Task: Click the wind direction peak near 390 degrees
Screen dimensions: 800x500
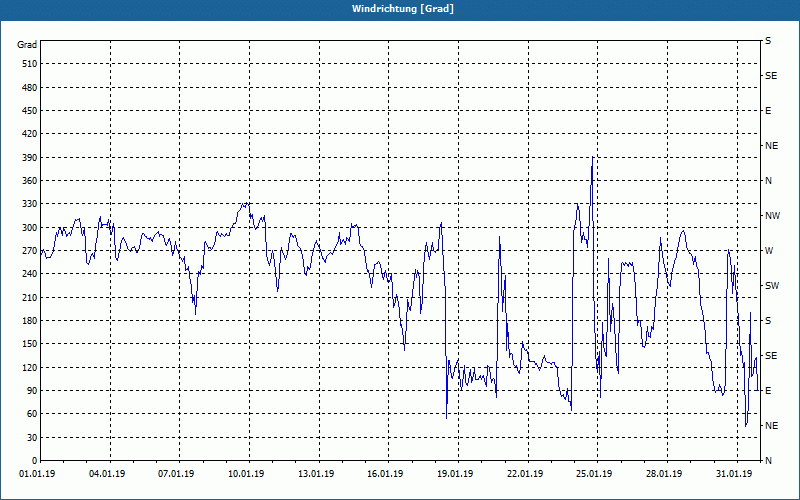Action: [x=592, y=157]
